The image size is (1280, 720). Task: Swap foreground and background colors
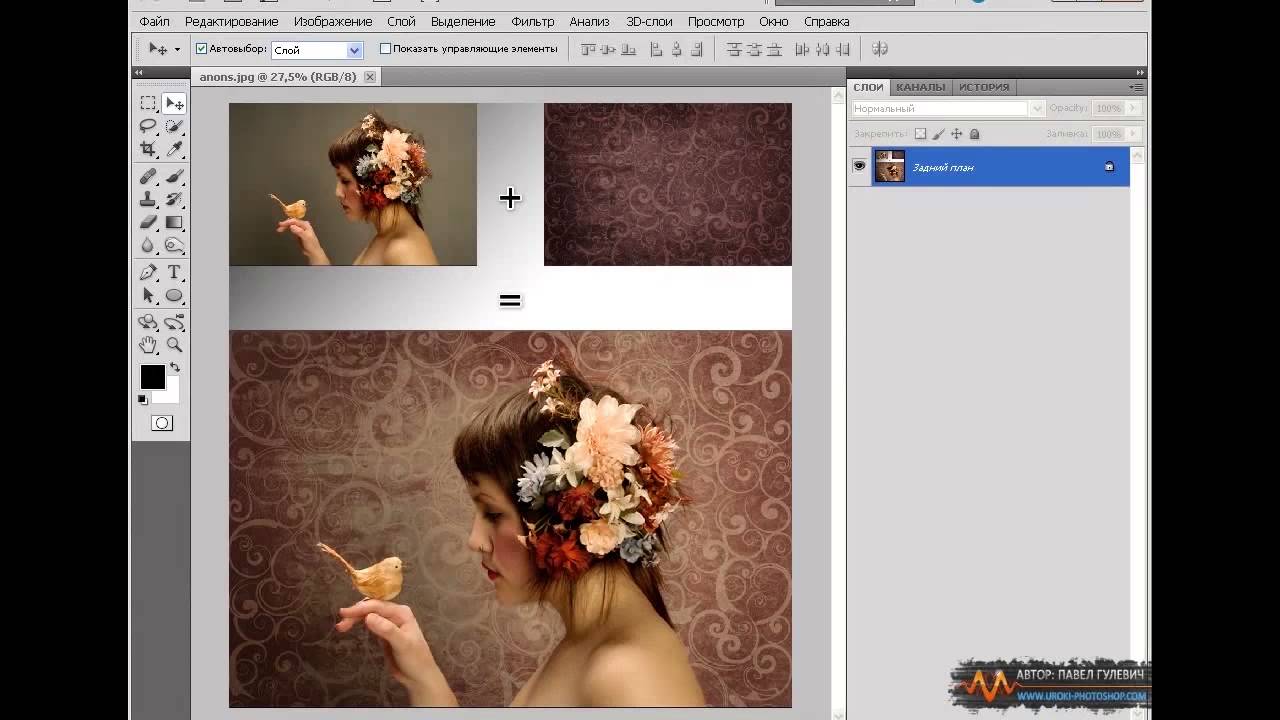coord(175,368)
